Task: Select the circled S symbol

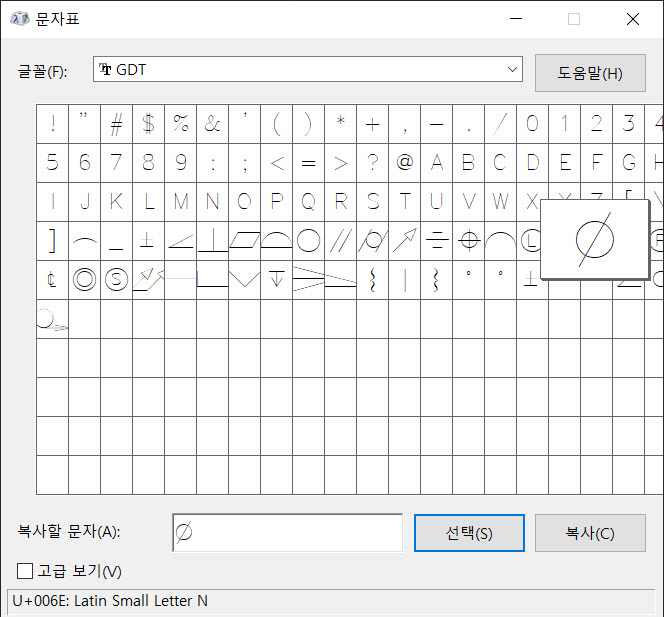Action: [x=116, y=280]
